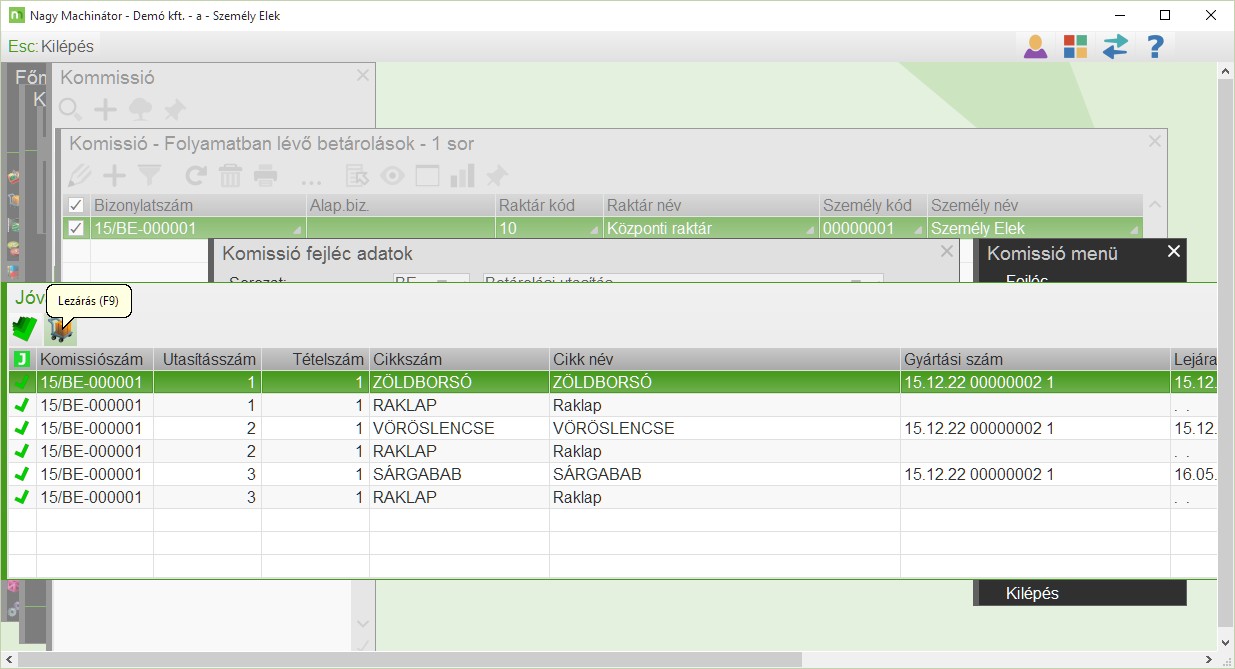Viewport: 1235px width, 669px height.
Task: Click Esc: Kilépés in the top menu
Action: (51, 46)
